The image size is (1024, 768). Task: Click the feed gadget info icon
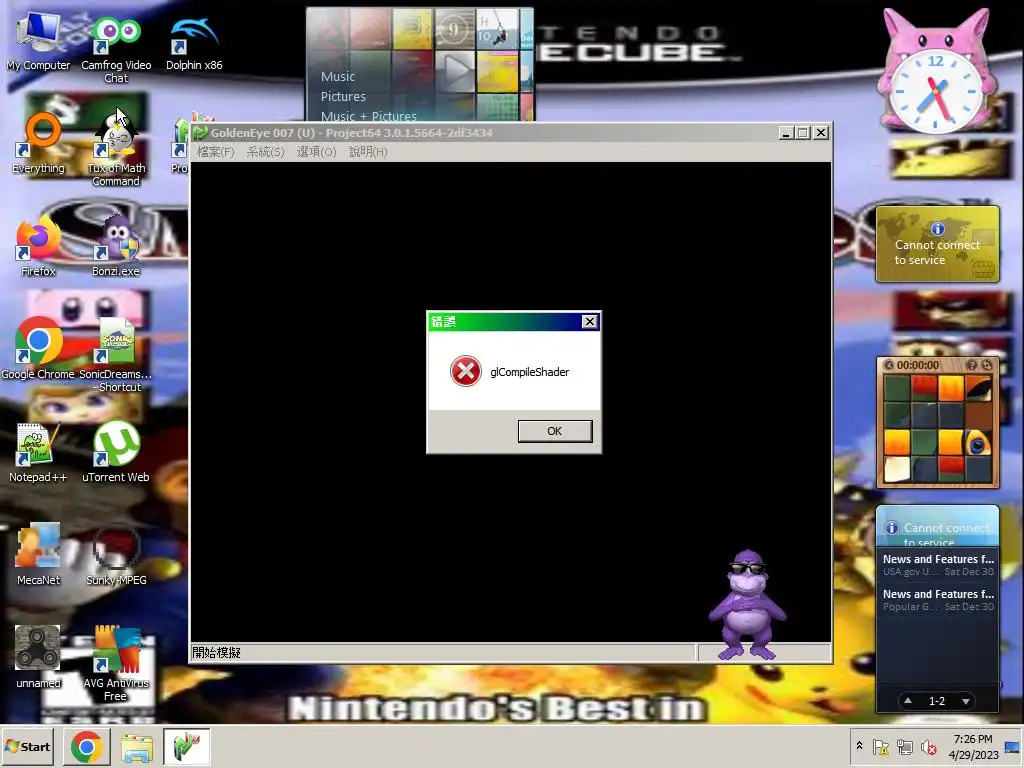coord(891,528)
